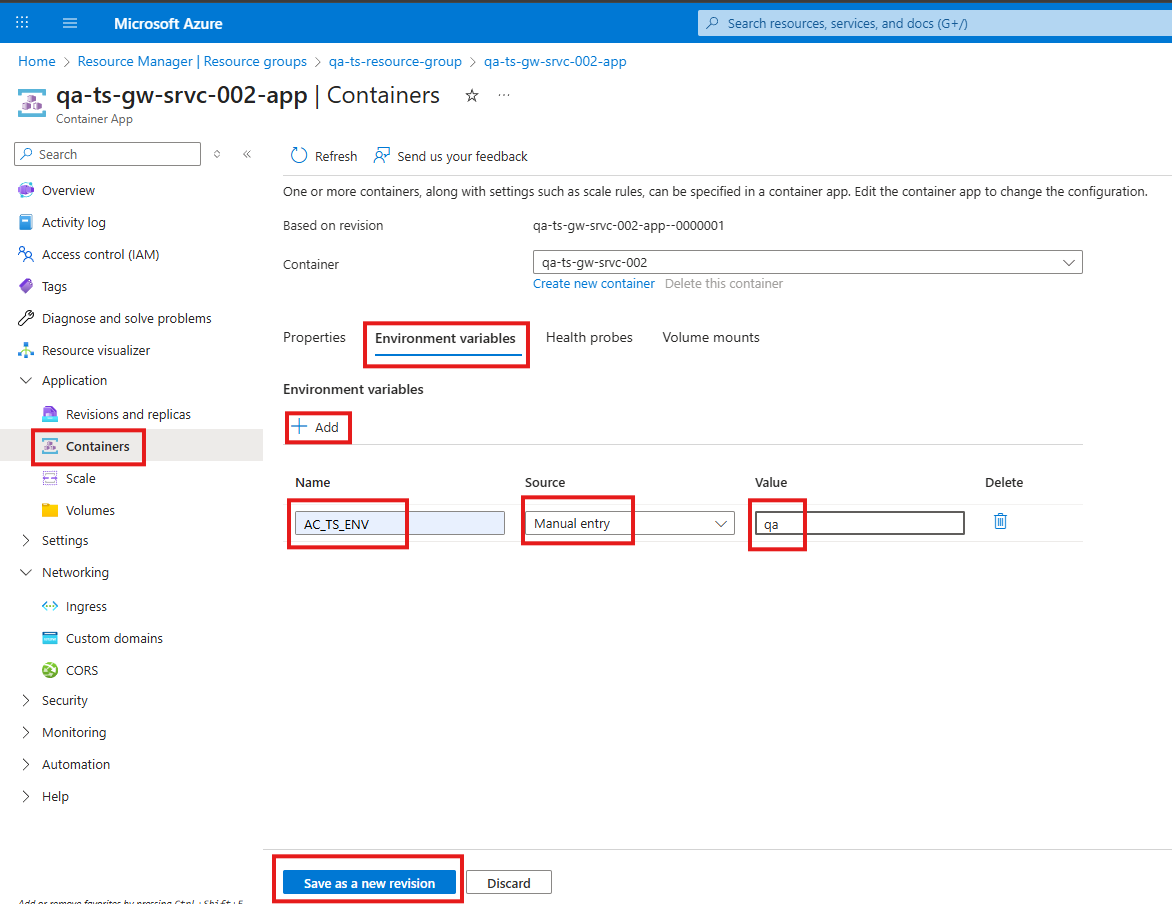Click the Volumes folder icon
This screenshot has width=1172, height=904.
(x=50, y=510)
